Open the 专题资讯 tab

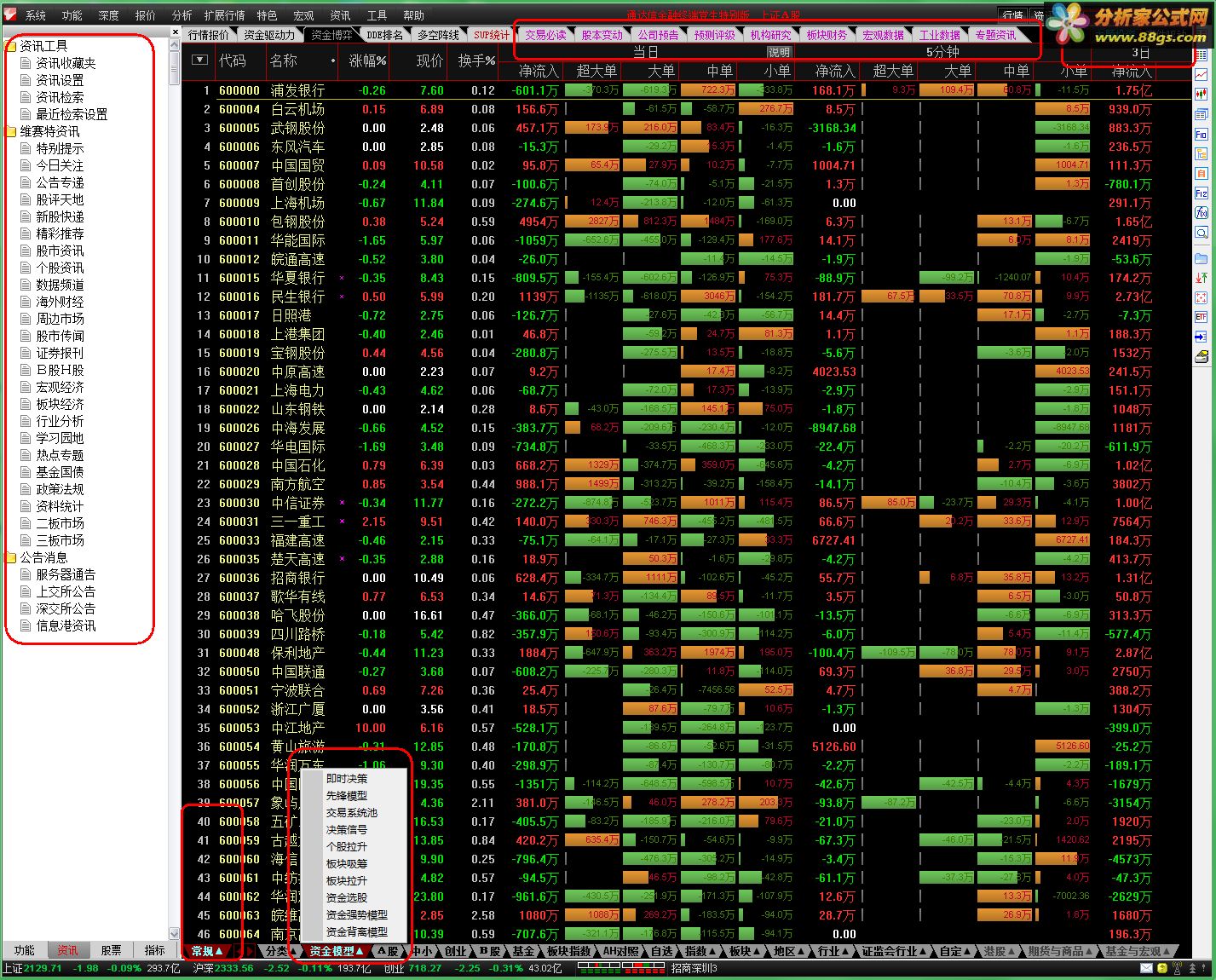[x=995, y=35]
